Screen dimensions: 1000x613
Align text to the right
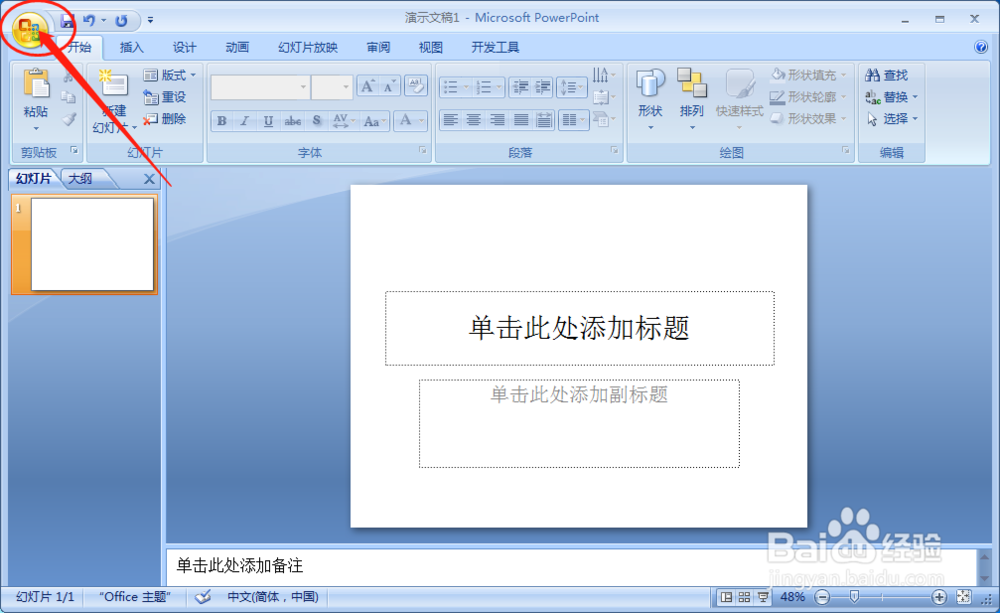click(x=497, y=120)
